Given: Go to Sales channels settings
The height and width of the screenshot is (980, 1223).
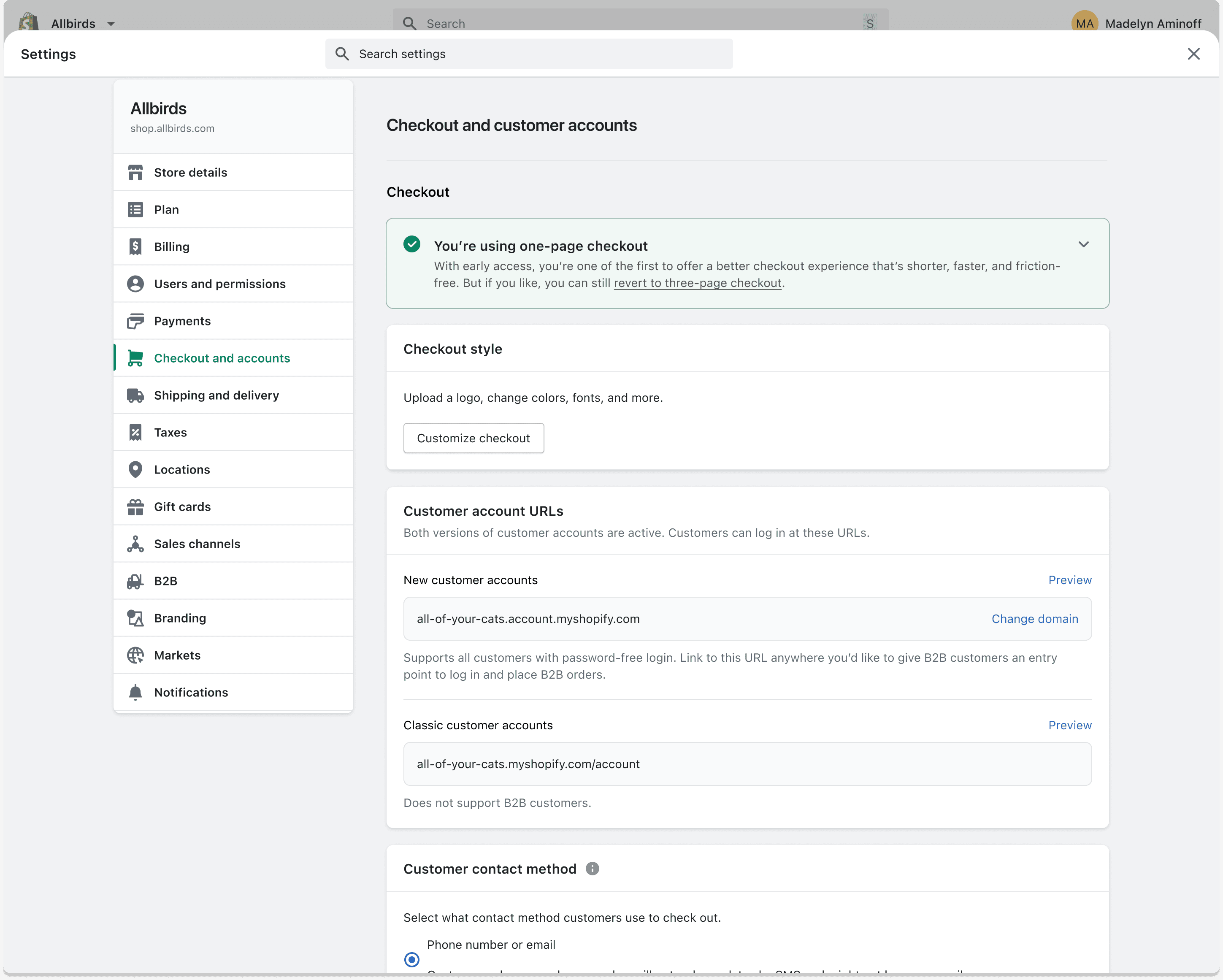Looking at the screenshot, I should 233,544.
